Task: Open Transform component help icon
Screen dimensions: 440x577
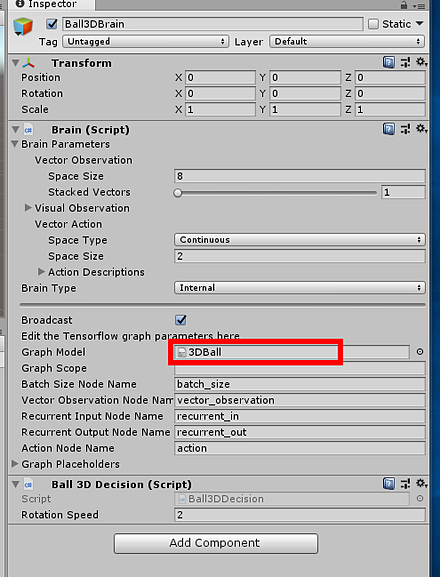Action: (388, 63)
